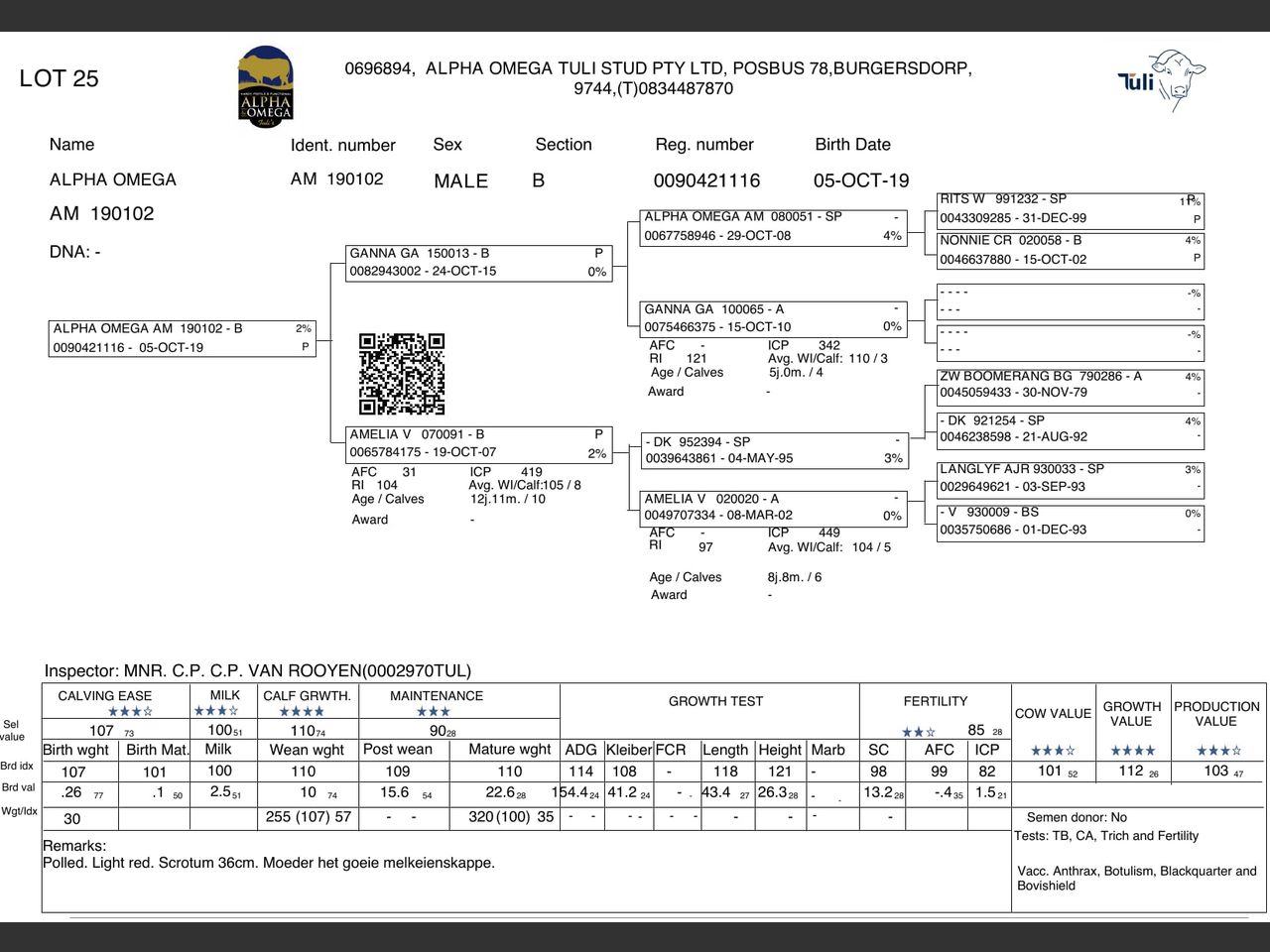Select dam box AMELIA V 070091

(477, 443)
